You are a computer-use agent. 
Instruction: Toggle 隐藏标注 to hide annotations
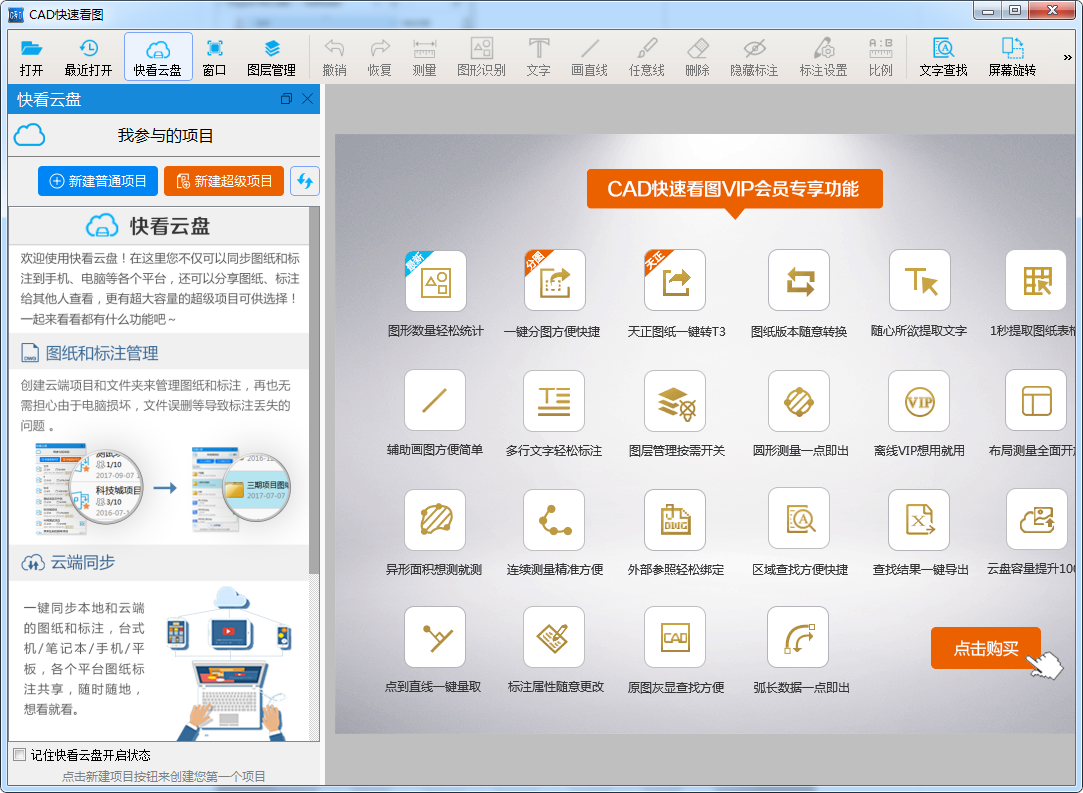[x=754, y=56]
